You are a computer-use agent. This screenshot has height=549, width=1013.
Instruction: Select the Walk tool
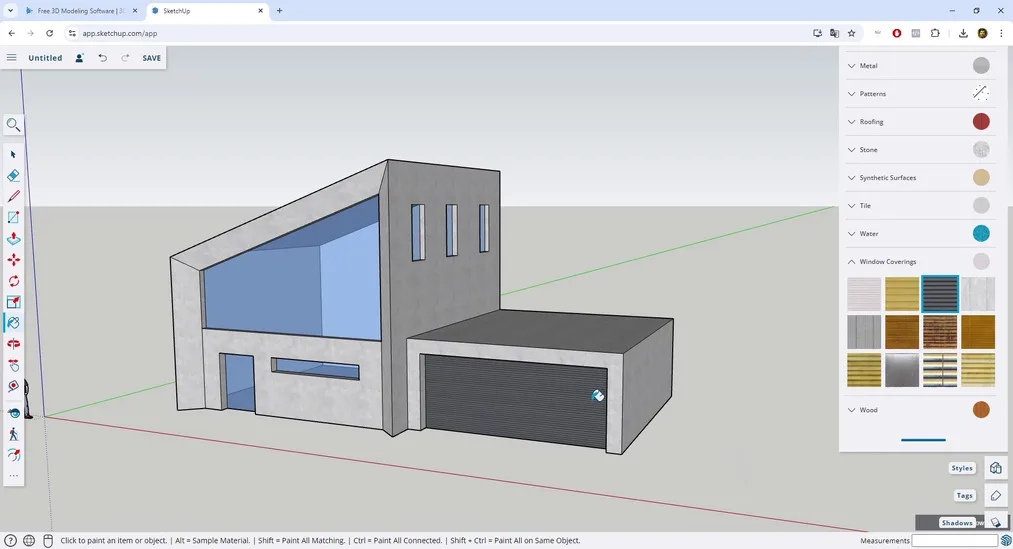(x=13, y=434)
